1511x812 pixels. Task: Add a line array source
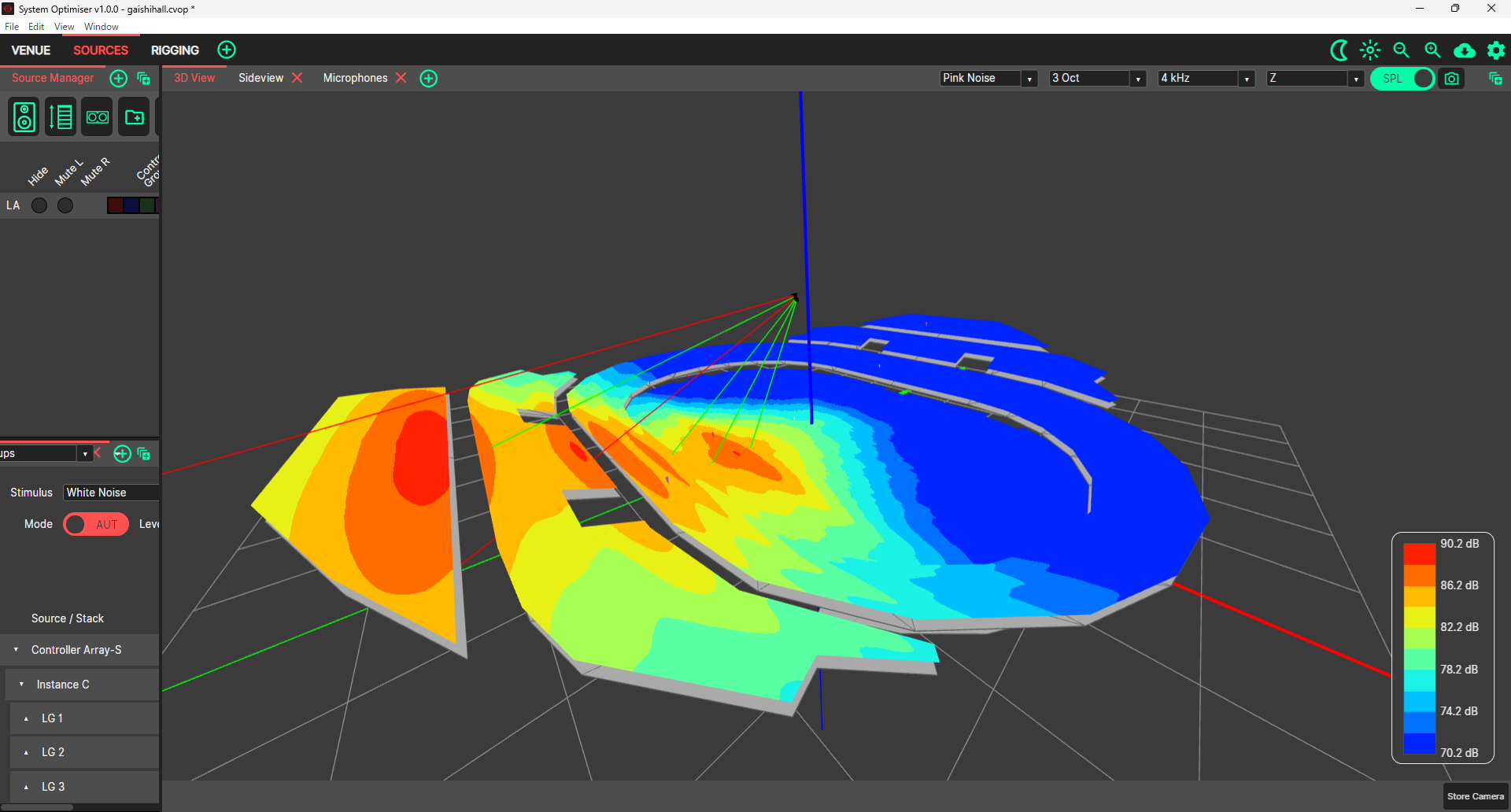pos(61,117)
